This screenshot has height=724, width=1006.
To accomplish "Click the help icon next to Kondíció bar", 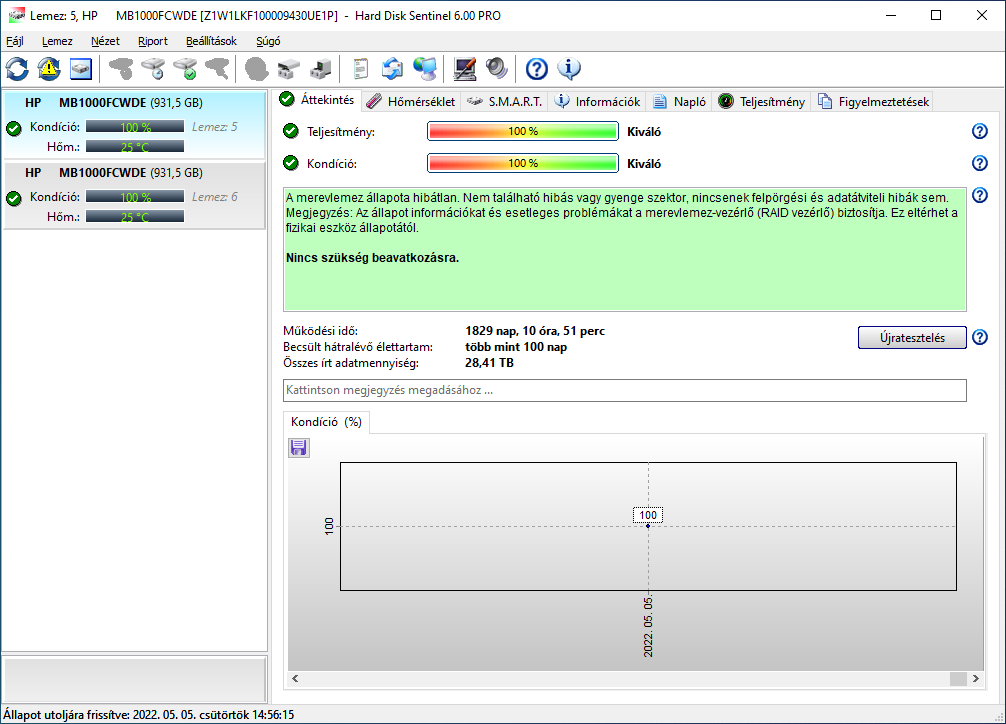I will tap(980, 163).
